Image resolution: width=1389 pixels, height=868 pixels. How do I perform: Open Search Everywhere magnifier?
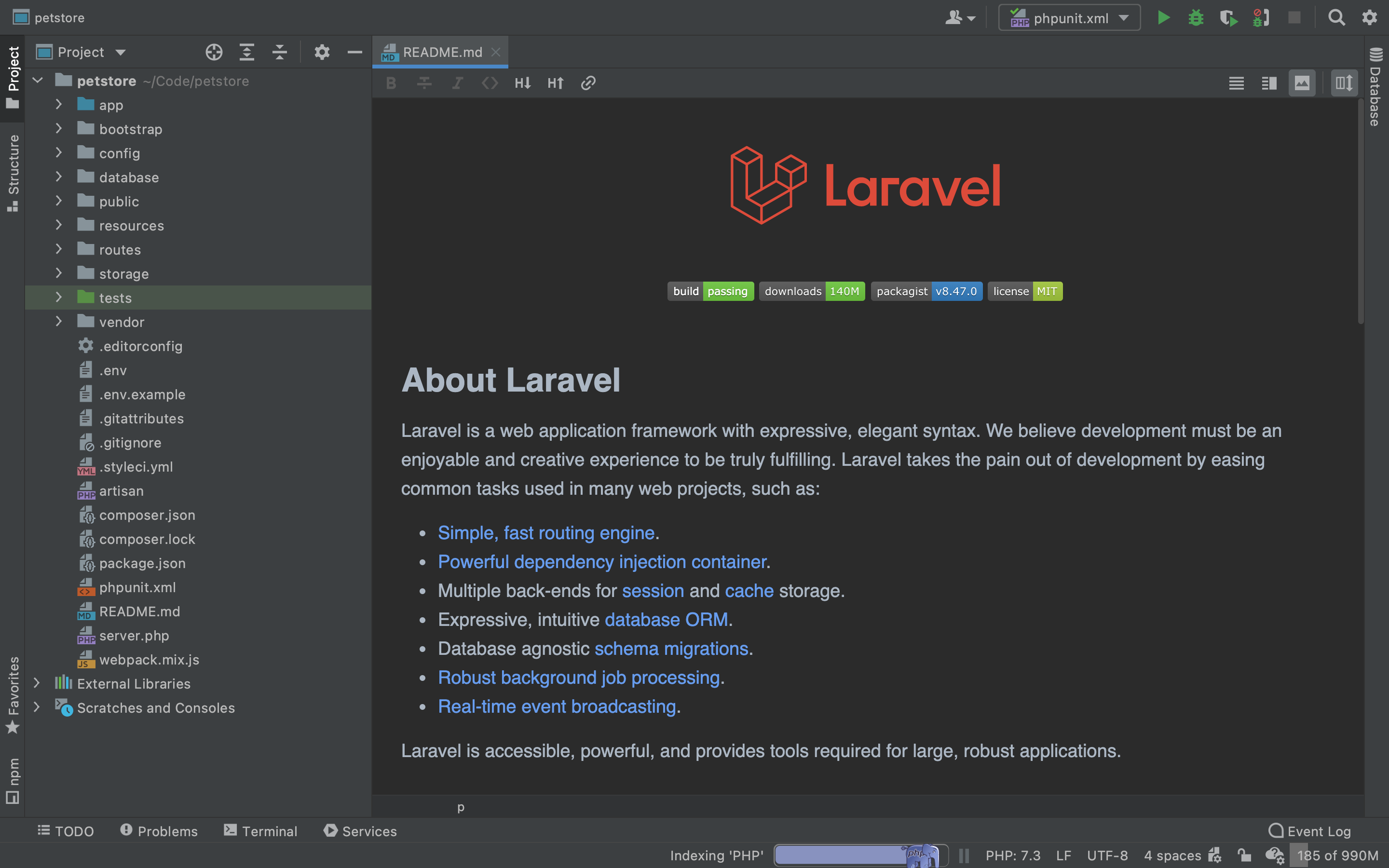point(1337,18)
